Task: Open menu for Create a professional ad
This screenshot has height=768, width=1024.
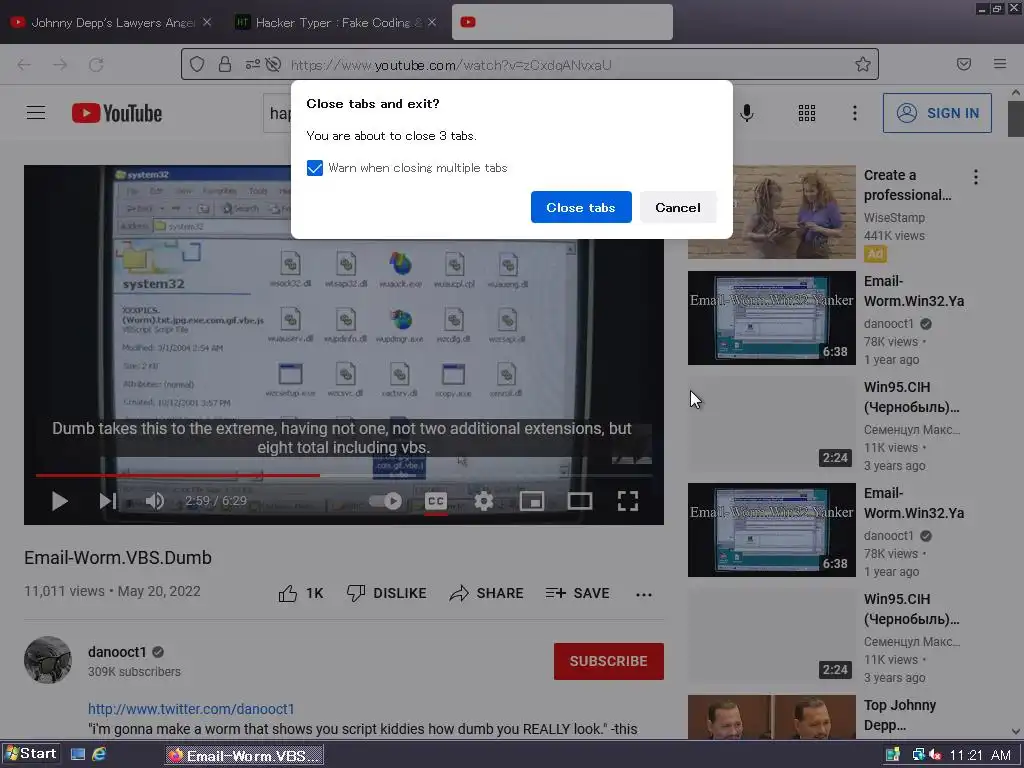Action: [975, 177]
